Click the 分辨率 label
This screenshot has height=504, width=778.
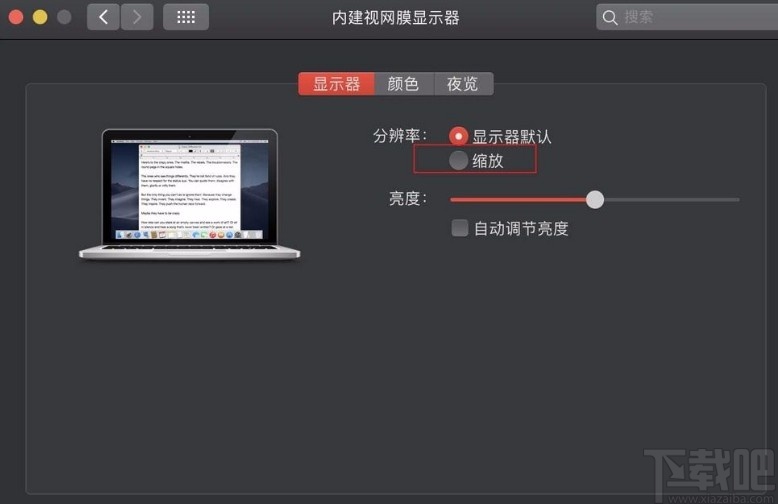point(399,136)
